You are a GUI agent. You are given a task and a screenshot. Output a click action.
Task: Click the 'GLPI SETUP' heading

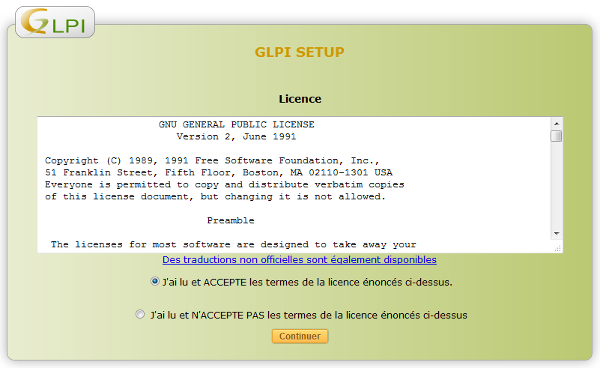(300, 52)
